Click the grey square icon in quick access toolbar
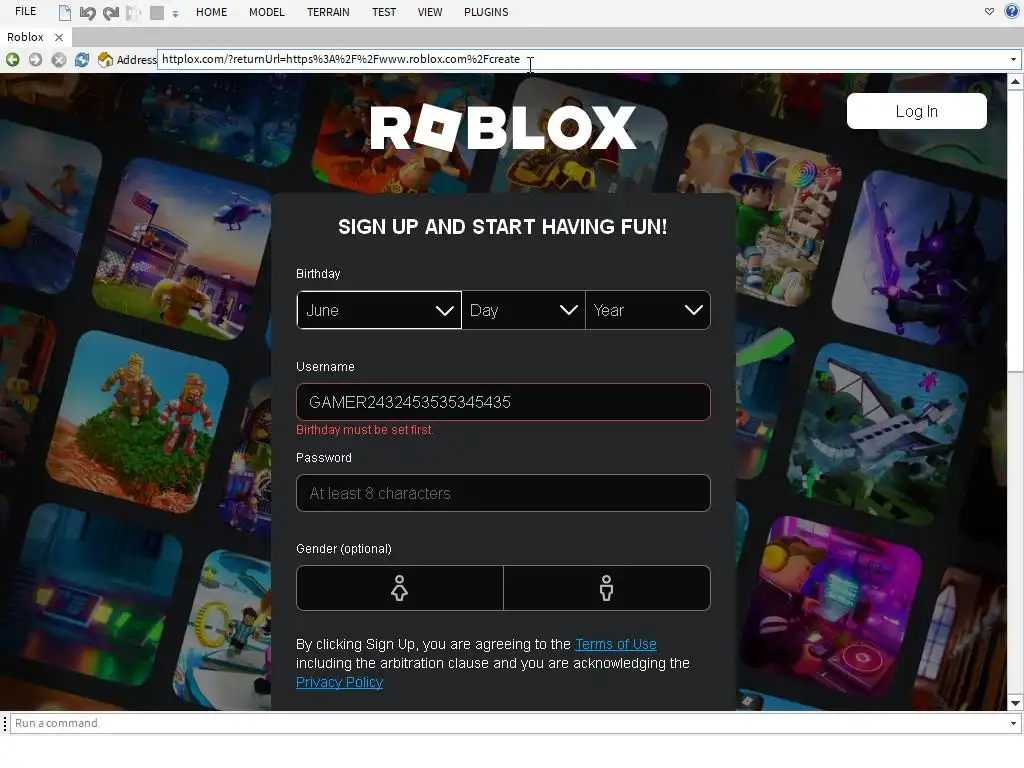 [x=157, y=12]
